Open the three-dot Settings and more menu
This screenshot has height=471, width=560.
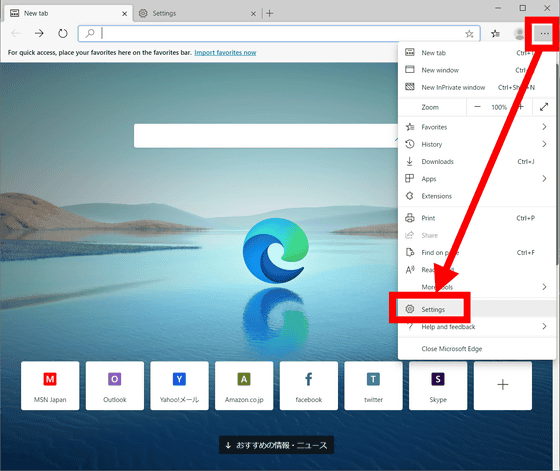[x=544, y=34]
